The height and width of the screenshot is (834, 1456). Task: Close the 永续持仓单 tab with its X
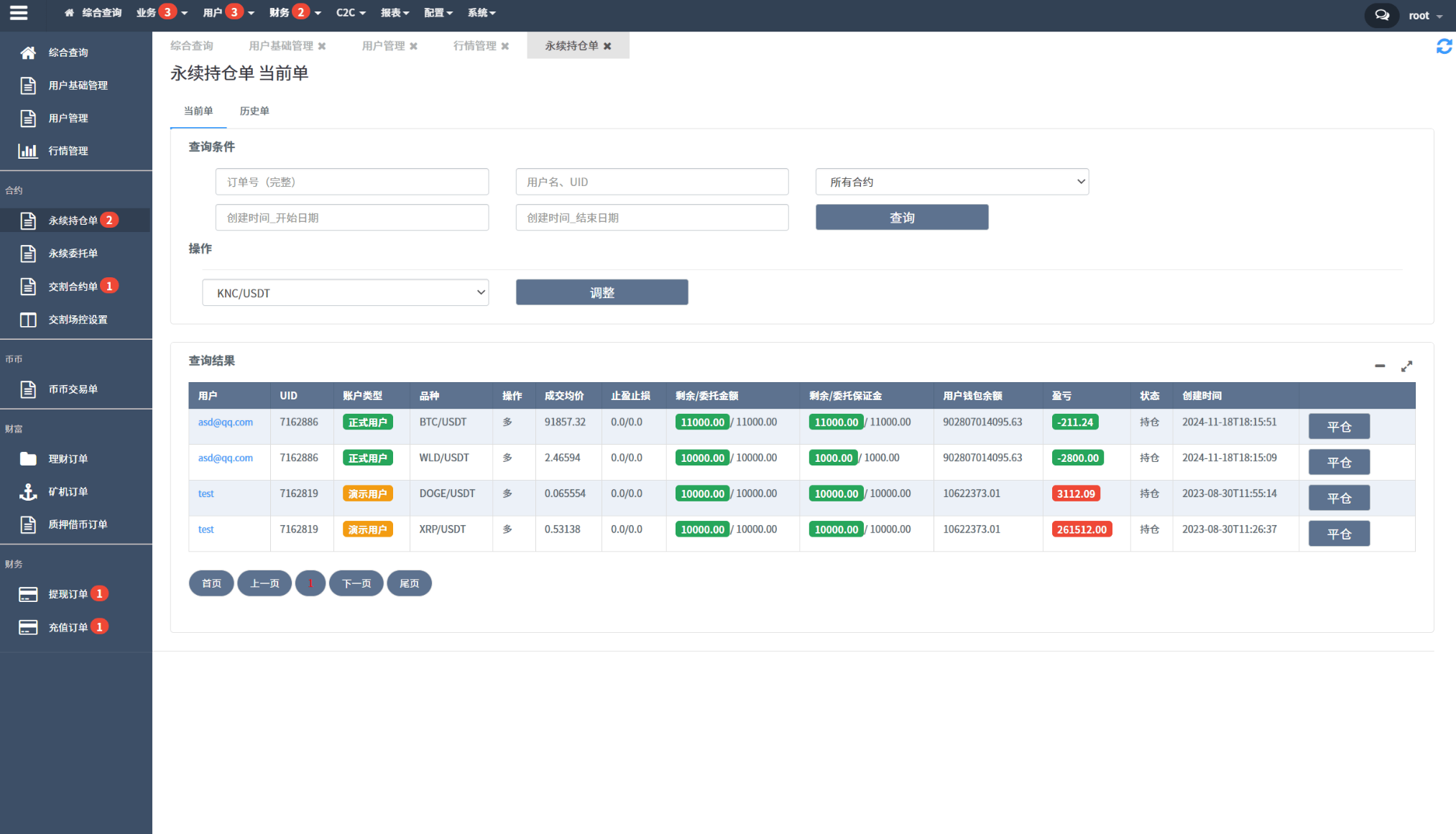click(x=607, y=46)
